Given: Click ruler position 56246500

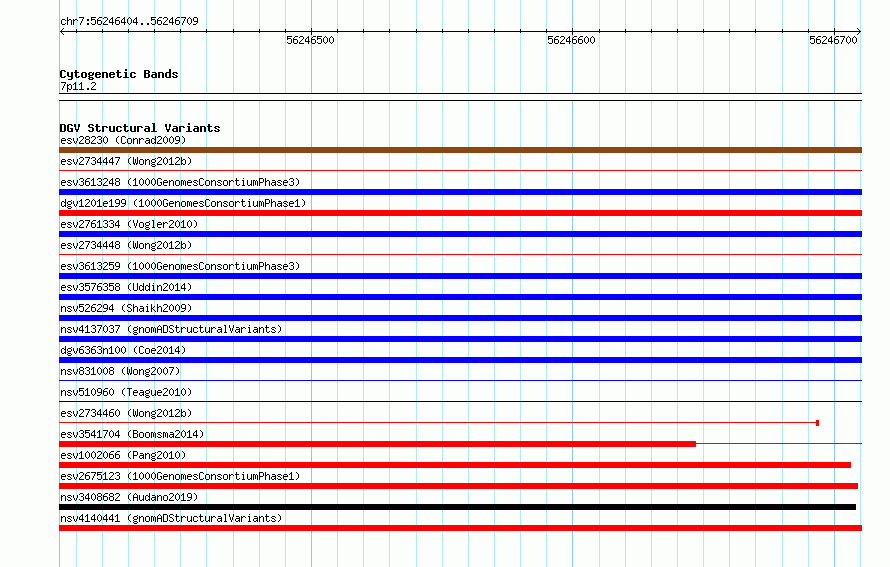Looking at the screenshot, I should [x=310, y=40].
